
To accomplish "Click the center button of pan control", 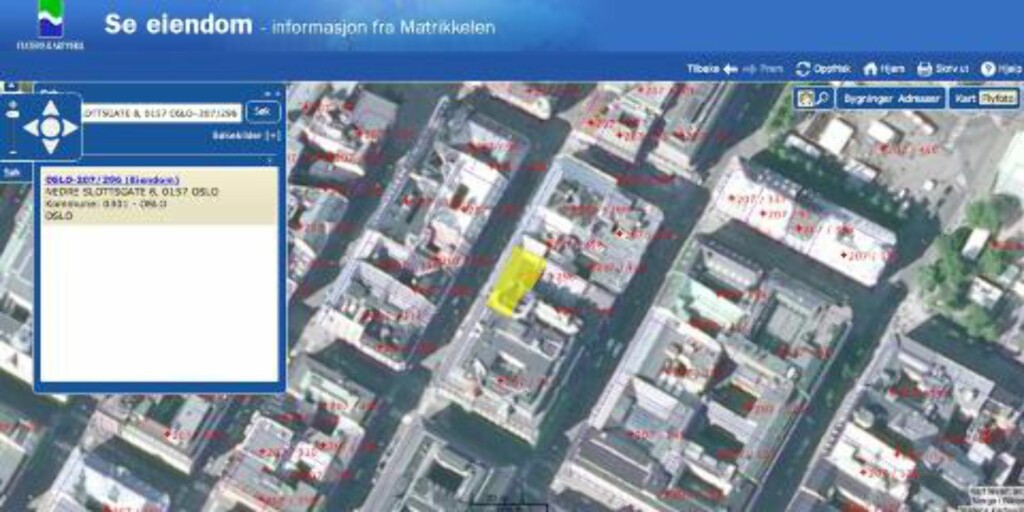I will (51, 128).
